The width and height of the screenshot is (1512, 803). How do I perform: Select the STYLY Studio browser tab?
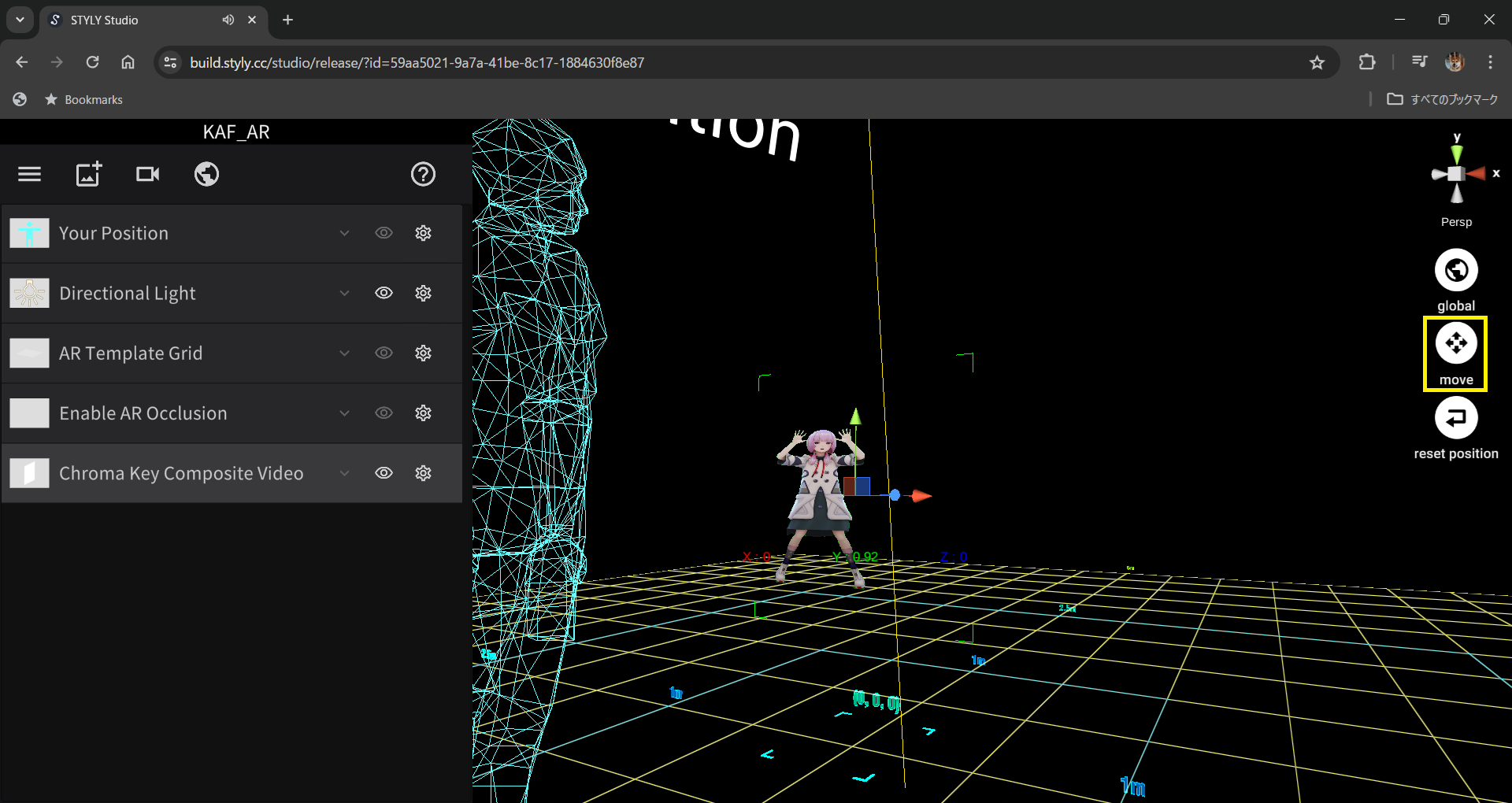pos(154,20)
